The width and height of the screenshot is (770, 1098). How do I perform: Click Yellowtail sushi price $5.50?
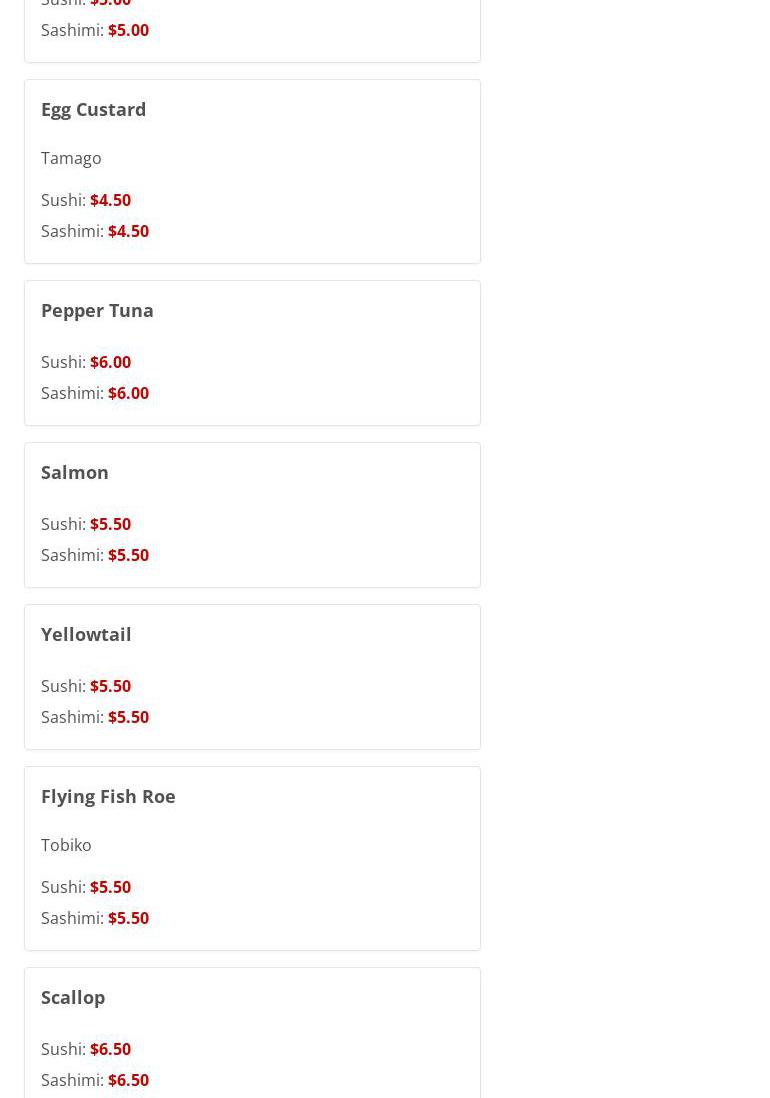[110, 686]
